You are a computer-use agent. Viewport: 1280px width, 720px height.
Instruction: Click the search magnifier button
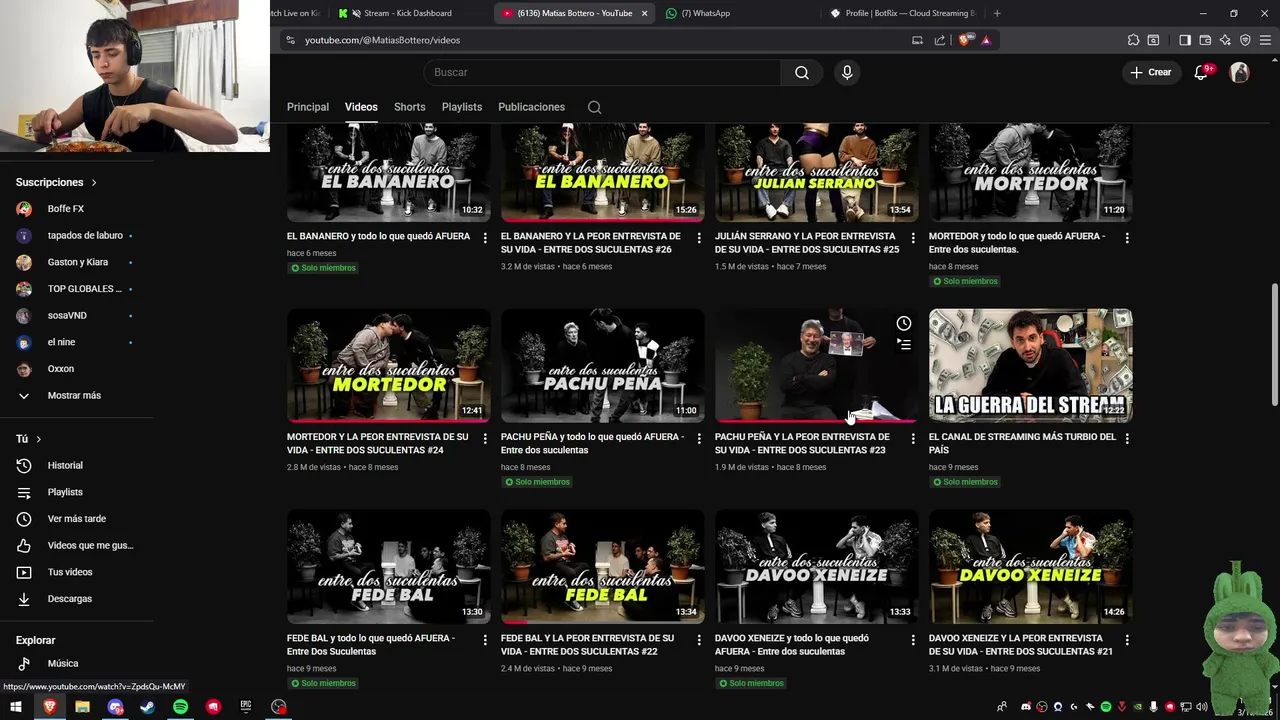point(802,72)
